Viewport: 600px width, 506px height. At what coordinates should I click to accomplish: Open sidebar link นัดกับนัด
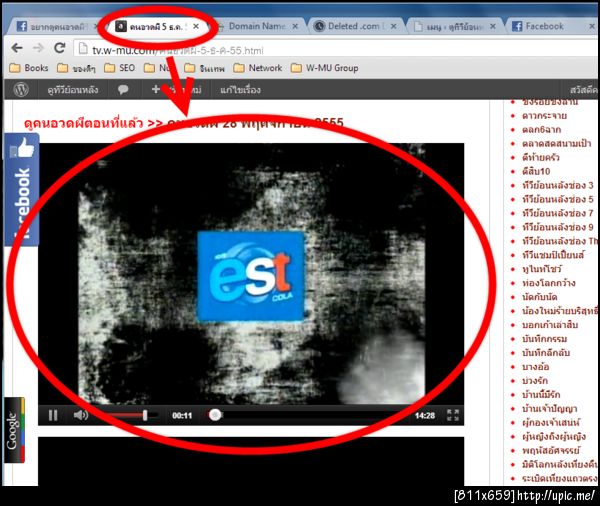[x=539, y=297]
